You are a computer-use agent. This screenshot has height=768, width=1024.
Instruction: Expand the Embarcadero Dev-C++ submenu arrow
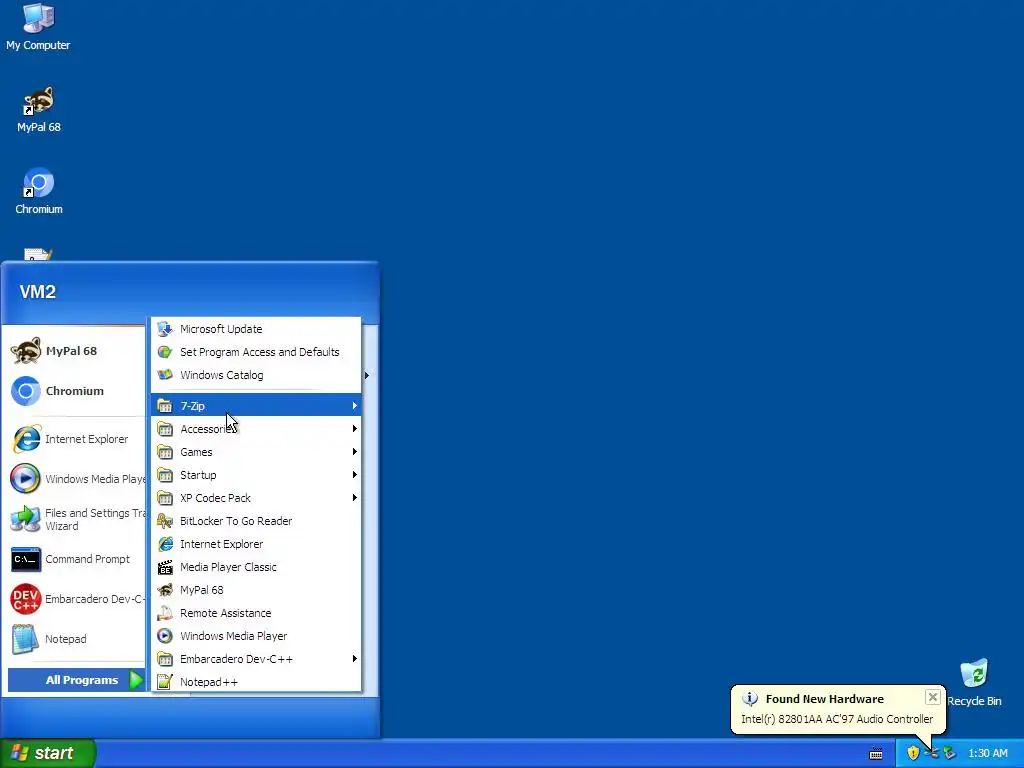pyautogui.click(x=355, y=658)
